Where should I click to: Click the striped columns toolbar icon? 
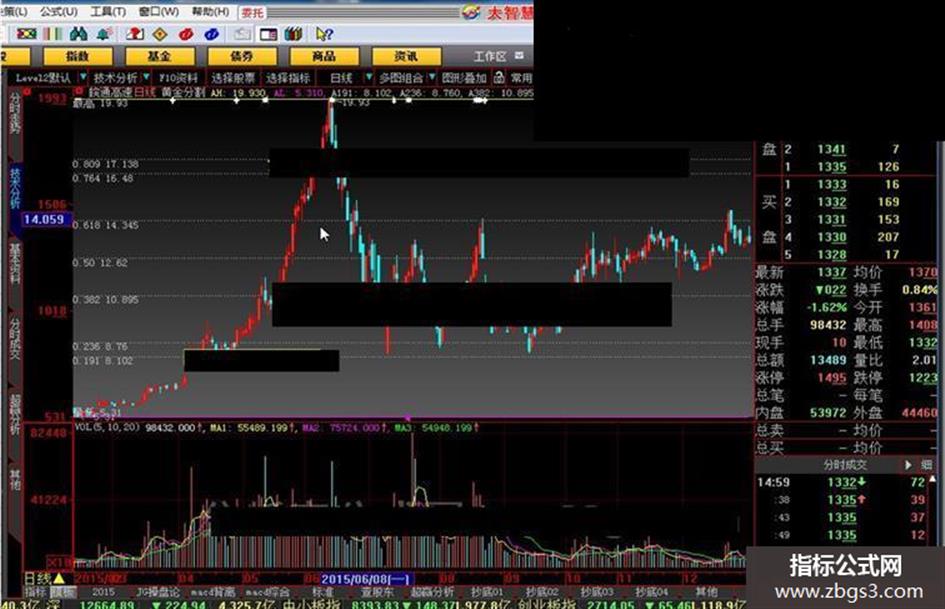click(x=53, y=34)
